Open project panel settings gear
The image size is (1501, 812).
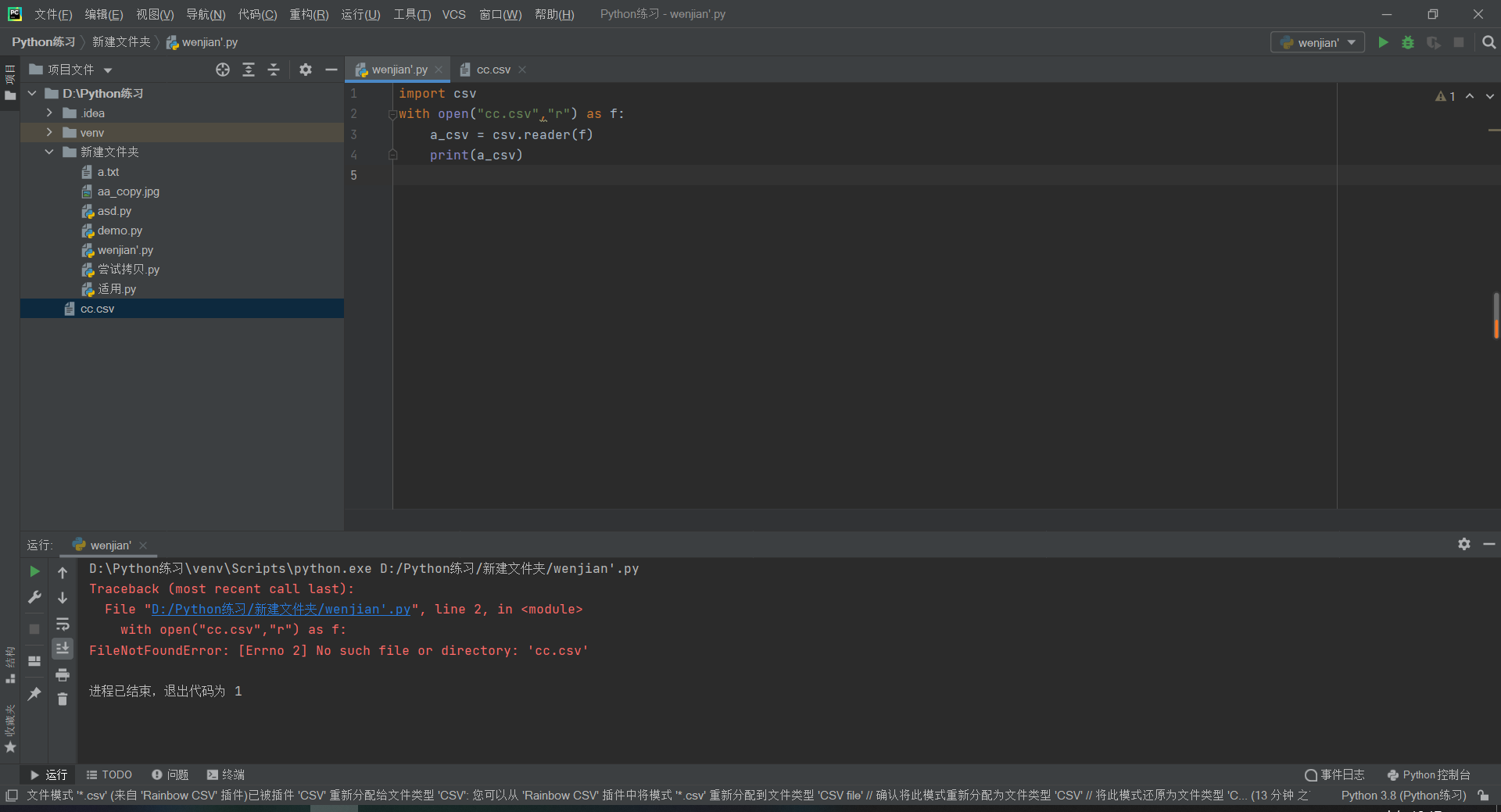click(306, 70)
